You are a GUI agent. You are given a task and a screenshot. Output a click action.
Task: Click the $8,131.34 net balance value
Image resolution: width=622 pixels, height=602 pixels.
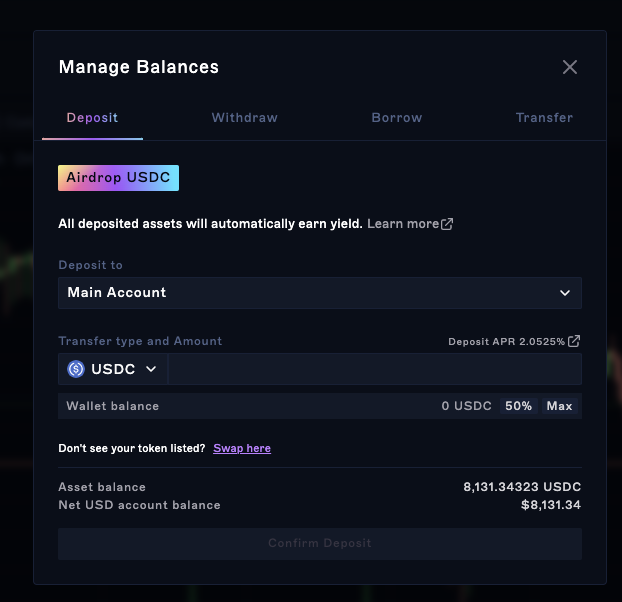(x=551, y=505)
